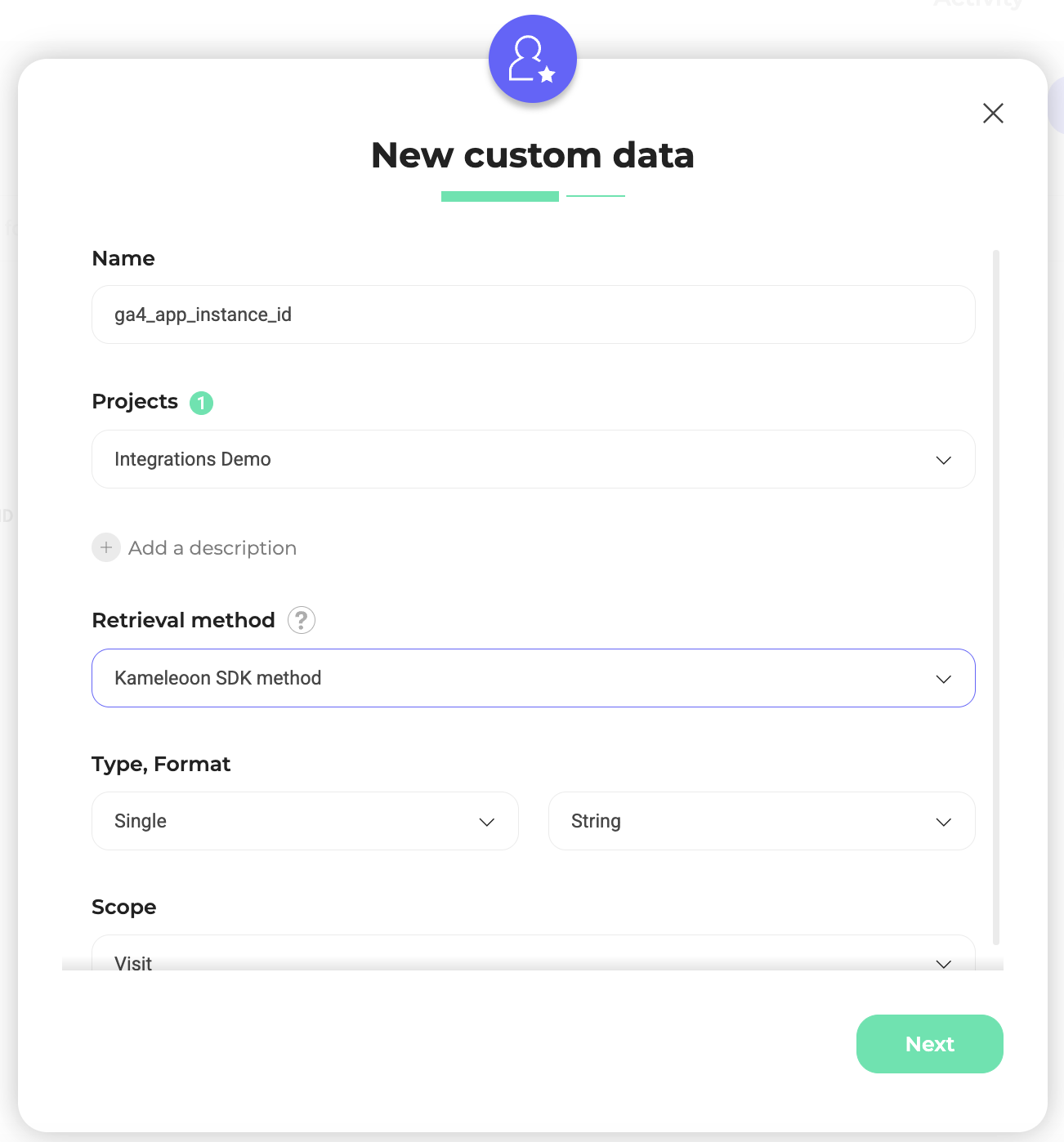Click the Retrieval method chevron arrow

click(x=943, y=679)
